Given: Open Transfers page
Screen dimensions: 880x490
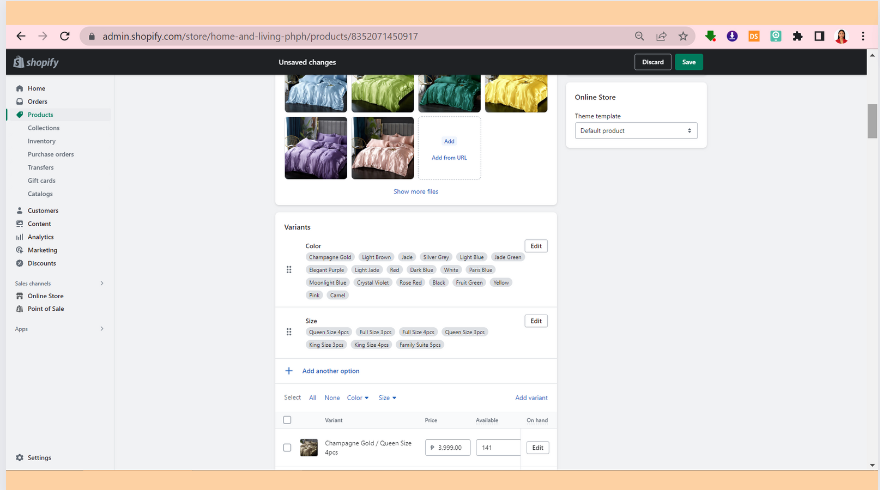Looking at the screenshot, I should 40,168.
